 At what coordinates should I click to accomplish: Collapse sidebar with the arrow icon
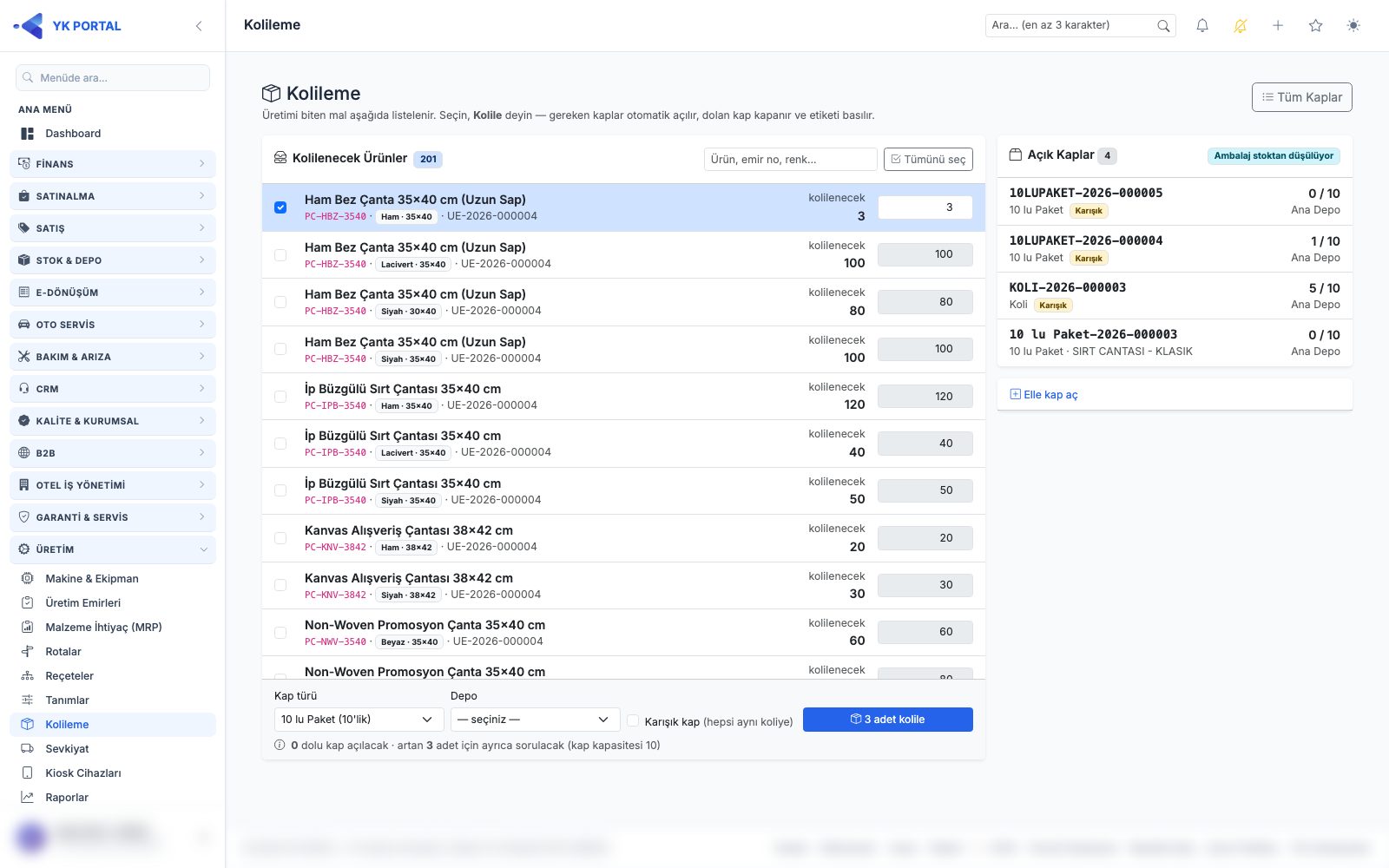point(199,26)
